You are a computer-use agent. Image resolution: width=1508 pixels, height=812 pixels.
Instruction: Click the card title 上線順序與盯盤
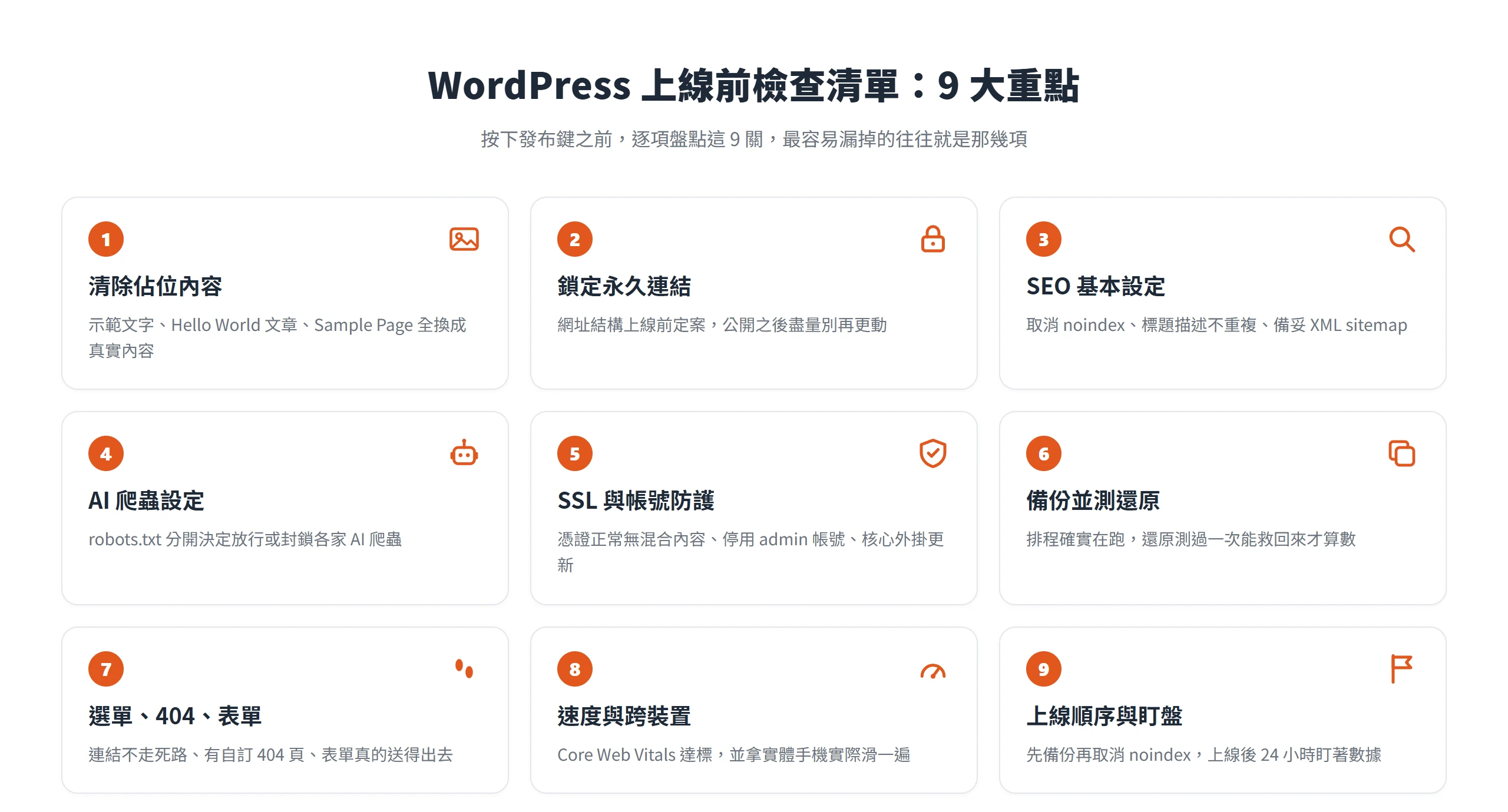click(1104, 716)
